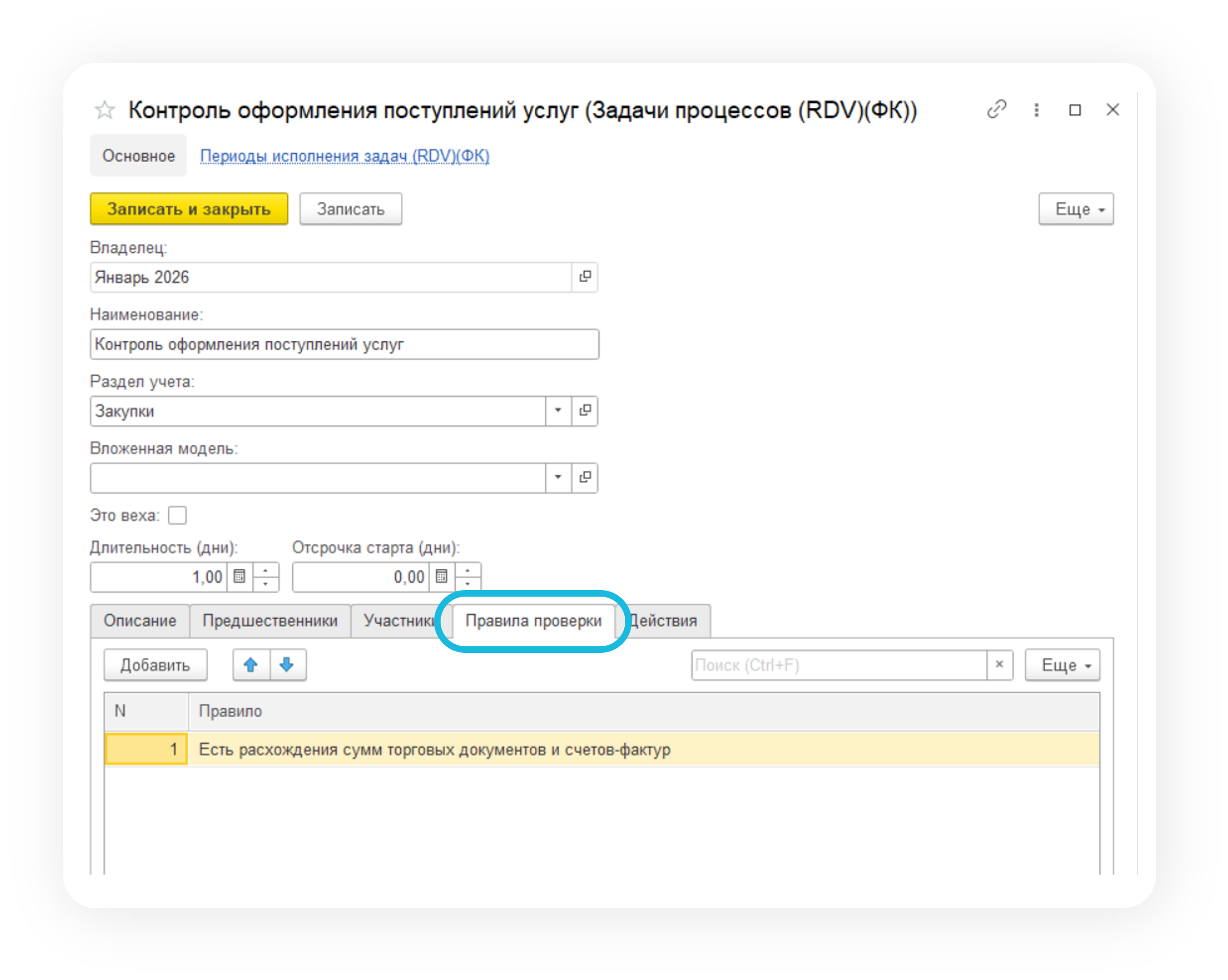Open the Владелец field's linked item icon

point(584,277)
